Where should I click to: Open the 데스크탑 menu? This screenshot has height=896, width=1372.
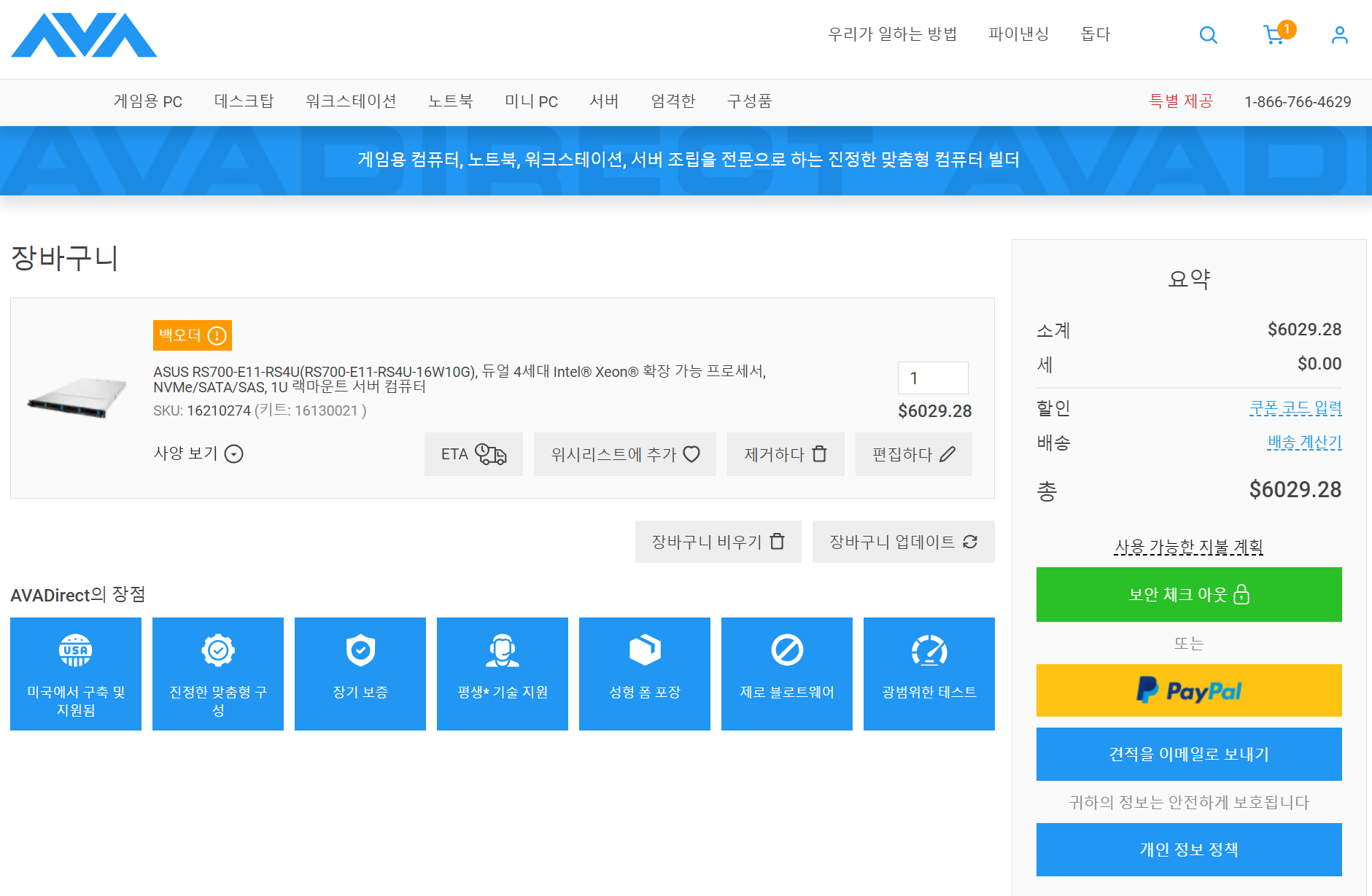[244, 101]
